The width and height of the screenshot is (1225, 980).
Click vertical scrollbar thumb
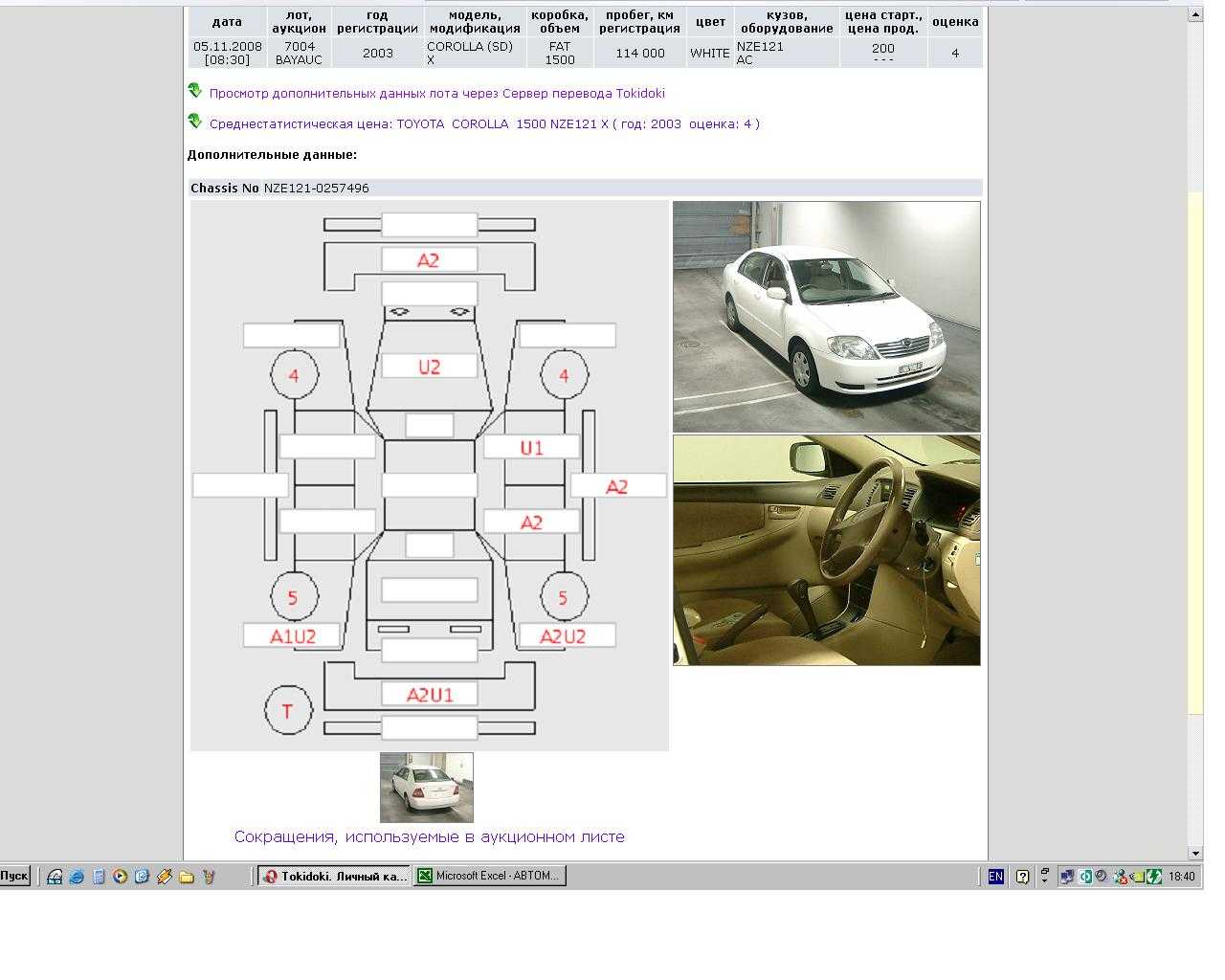pos(1195,452)
